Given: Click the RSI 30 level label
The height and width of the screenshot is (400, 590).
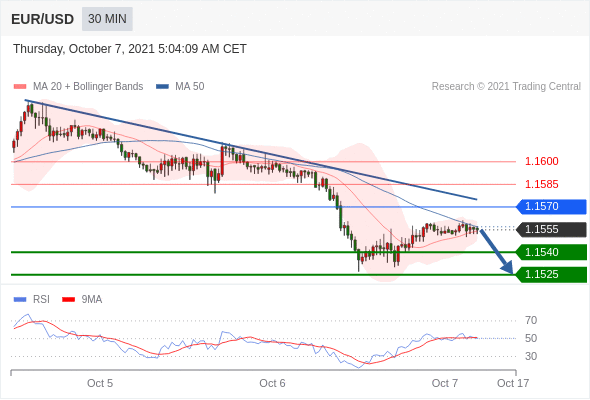Looking at the screenshot, I should 531,356.
